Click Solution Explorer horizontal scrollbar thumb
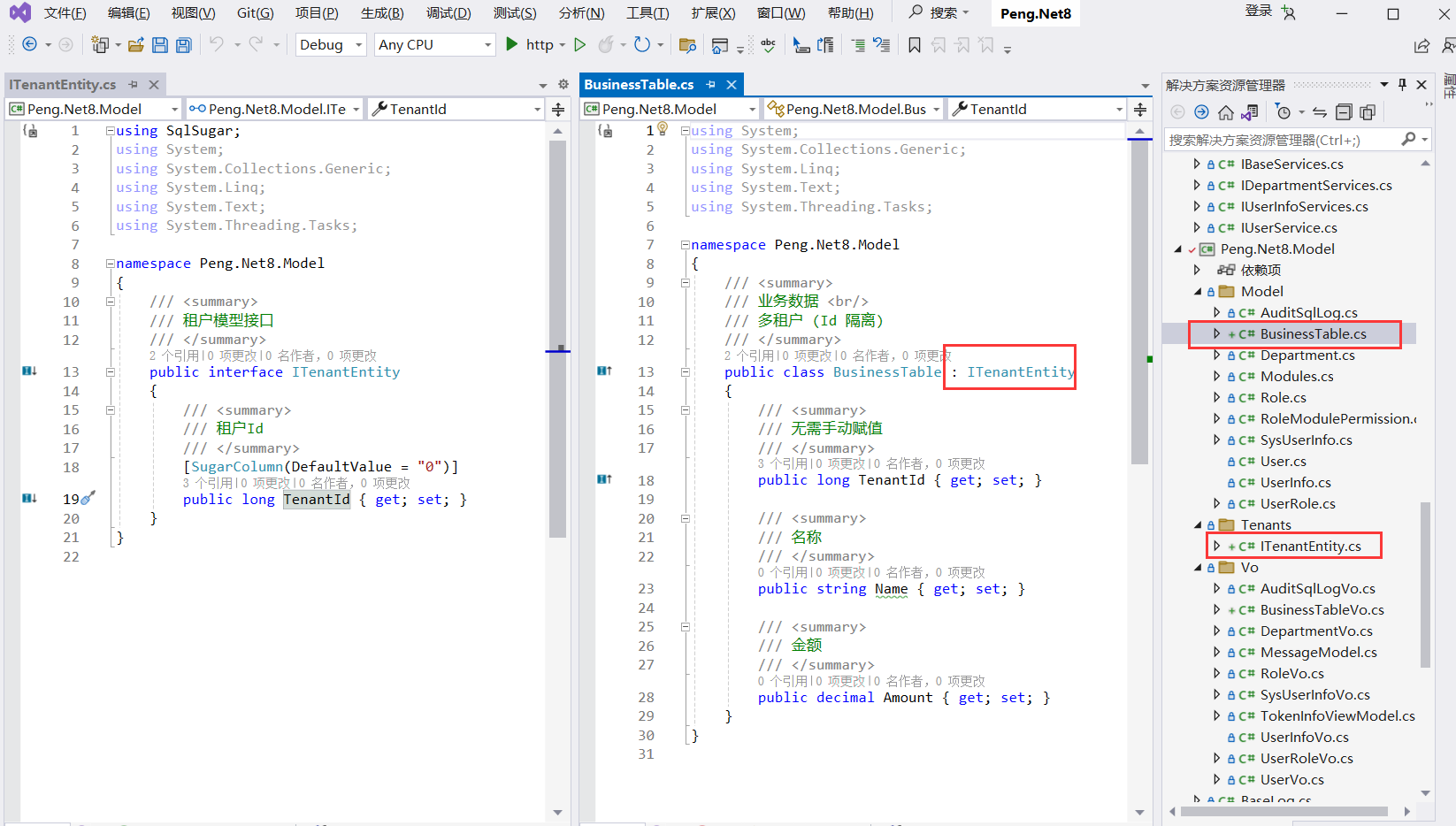The height and width of the screenshot is (826, 1456). click(x=1284, y=811)
